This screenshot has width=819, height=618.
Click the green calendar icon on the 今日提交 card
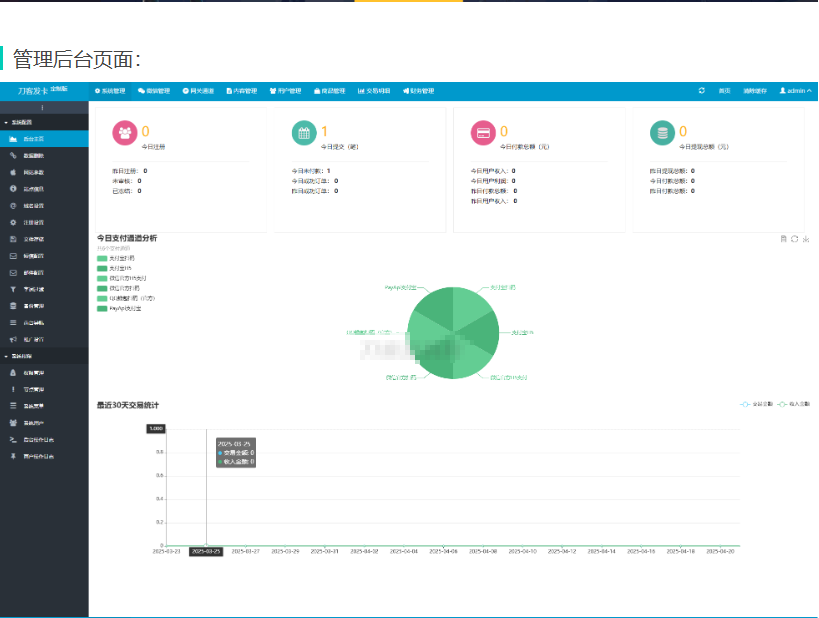click(x=302, y=132)
